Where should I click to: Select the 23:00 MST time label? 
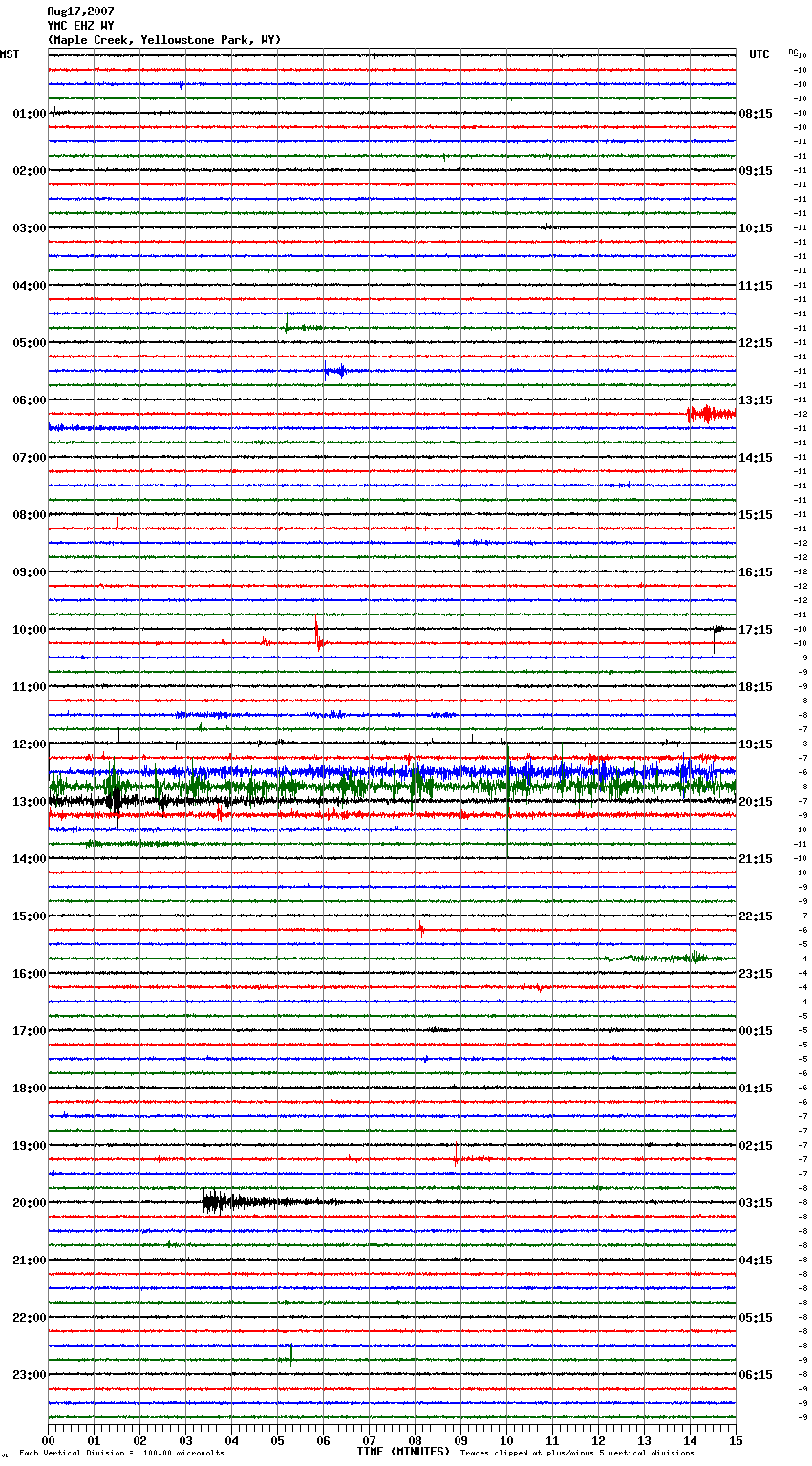point(30,1375)
